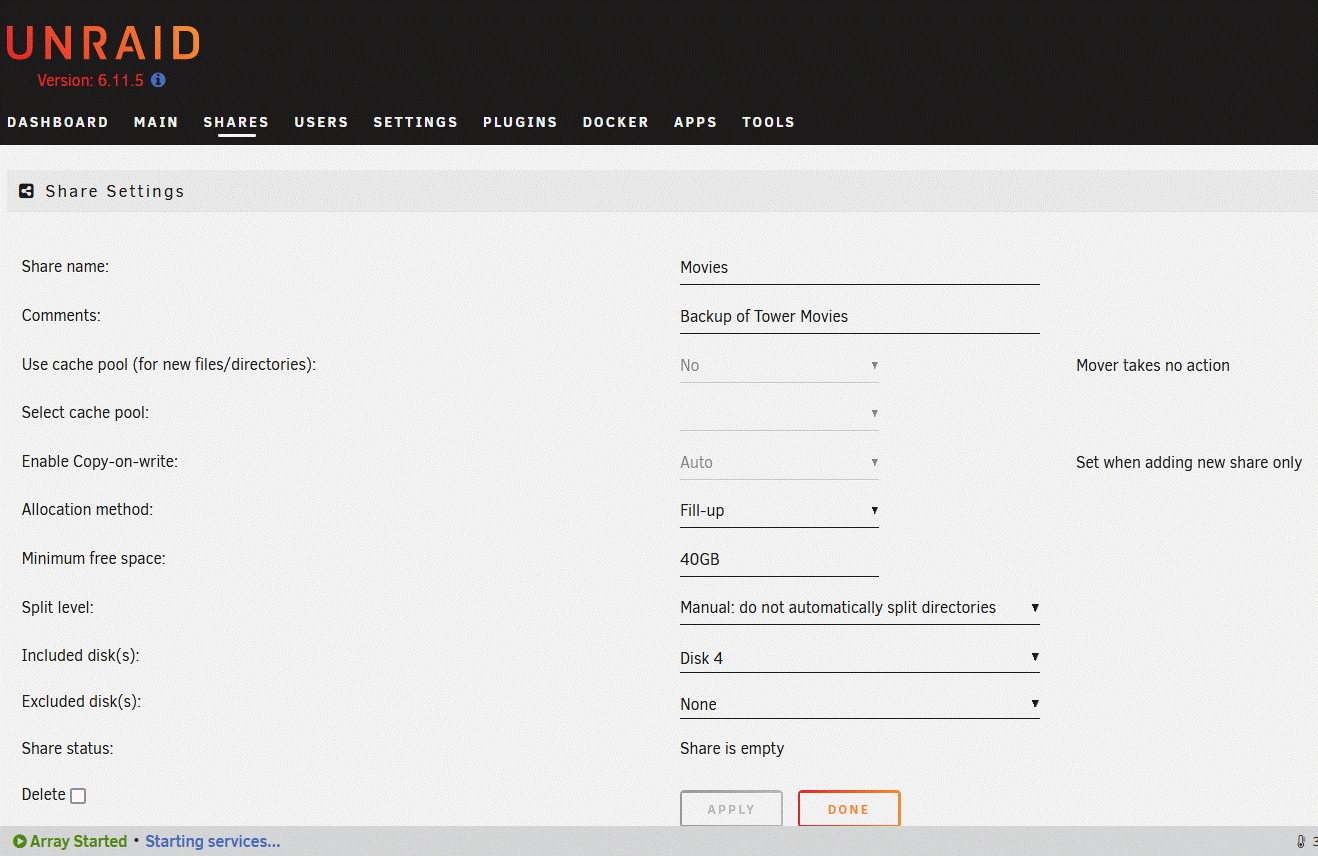Click the temperature icon in status bar
This screenshot has width=1318, height=856.
(1301, 841)
